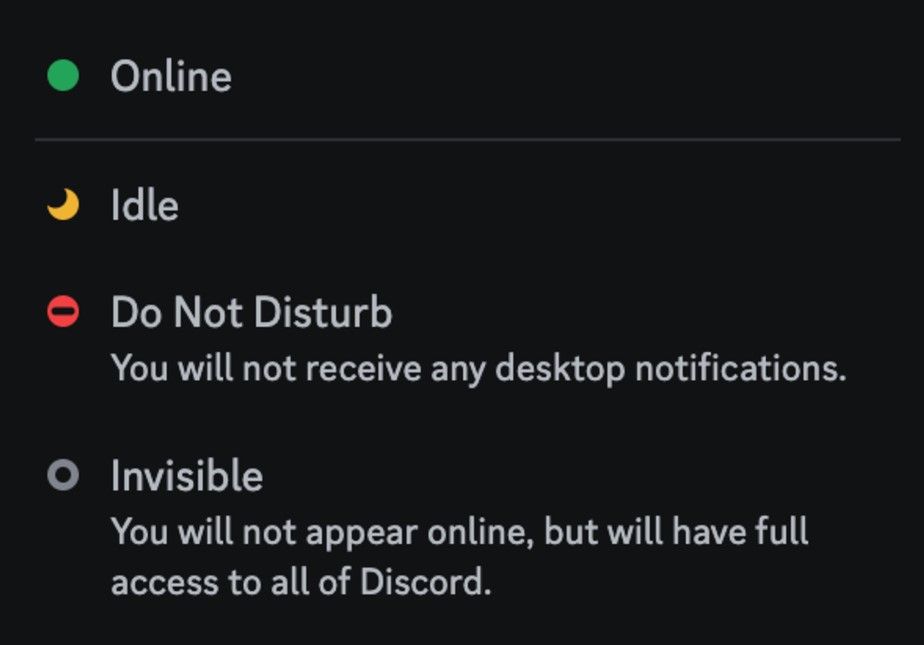Click the word "notifications" under Do Not Disturb

click(x=741, y=369)
